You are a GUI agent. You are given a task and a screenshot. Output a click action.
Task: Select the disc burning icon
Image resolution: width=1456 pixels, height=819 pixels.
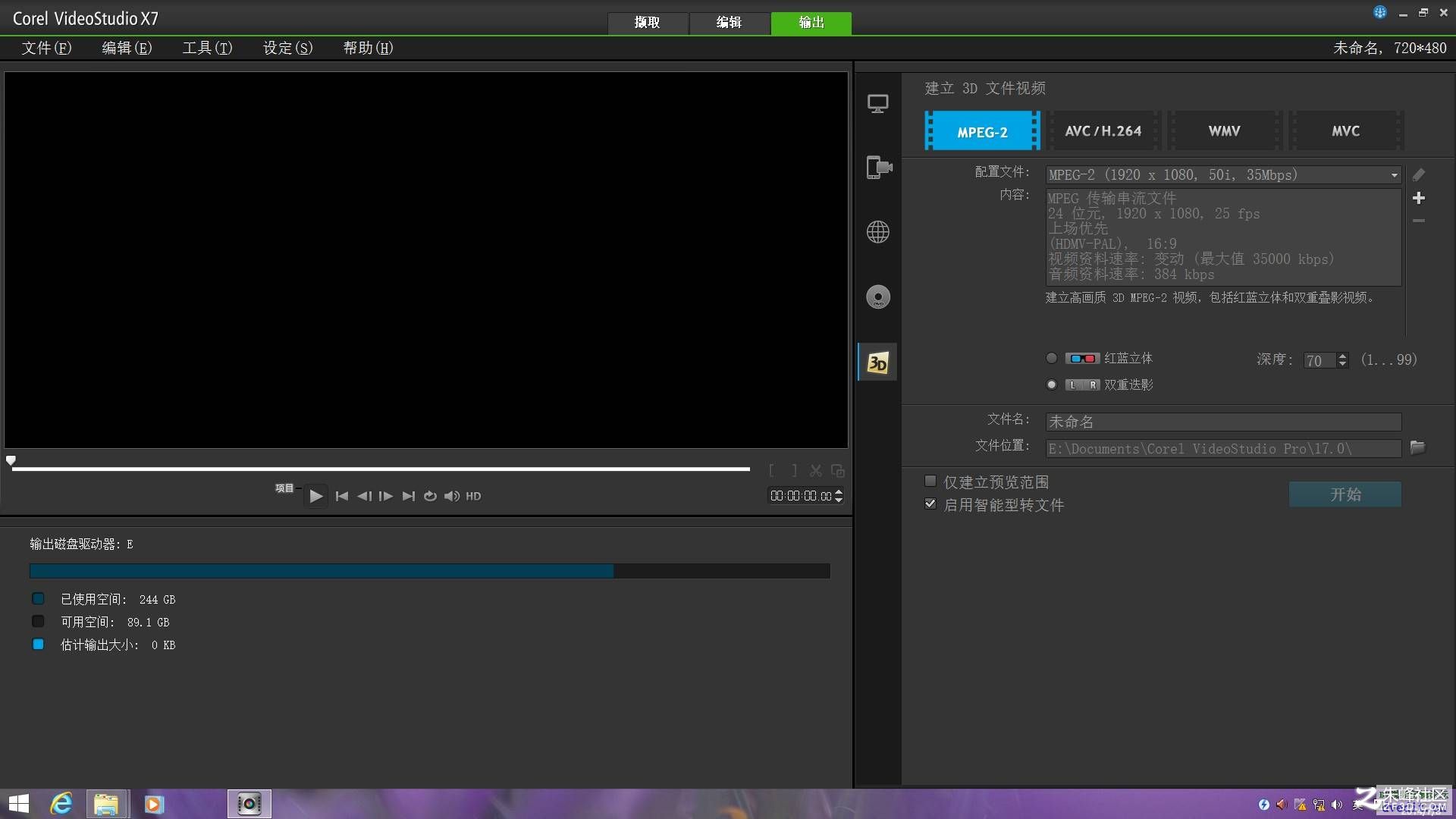tap(877, 297)
